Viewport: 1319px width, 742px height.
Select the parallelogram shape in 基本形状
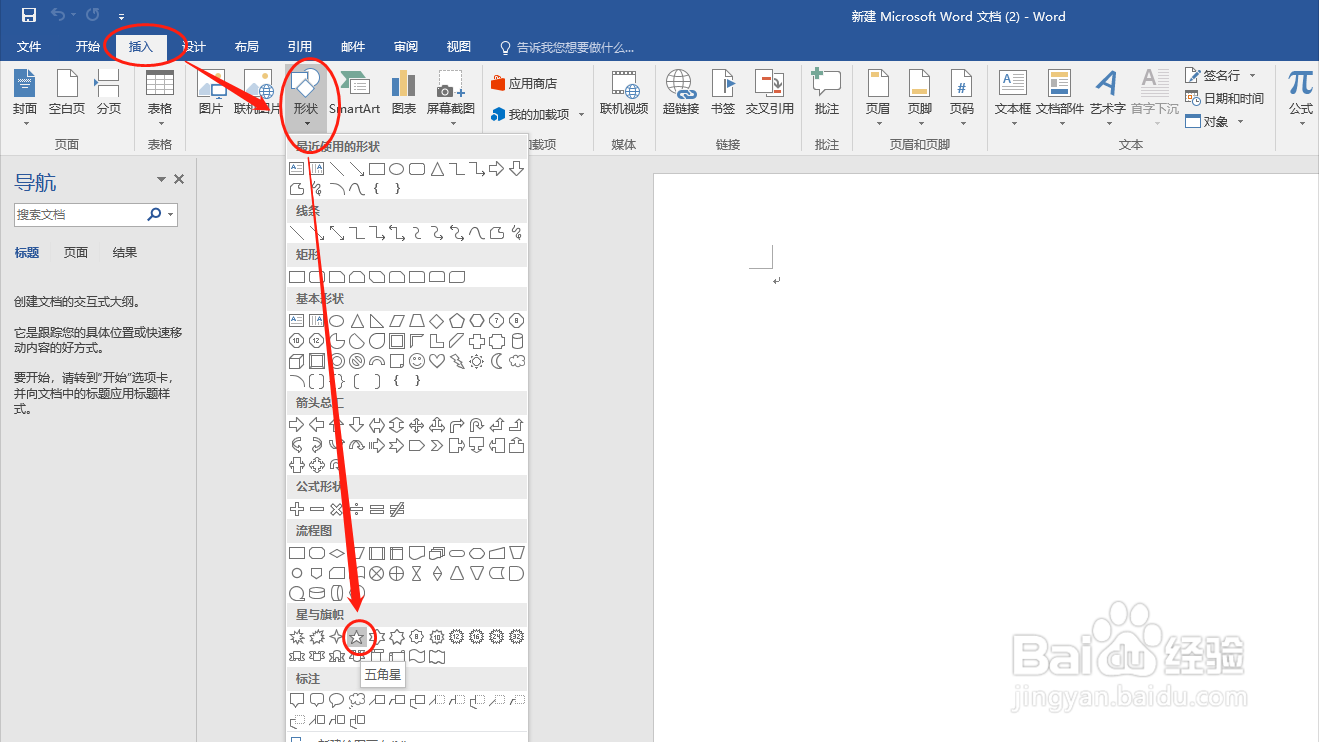click(397, 321)
